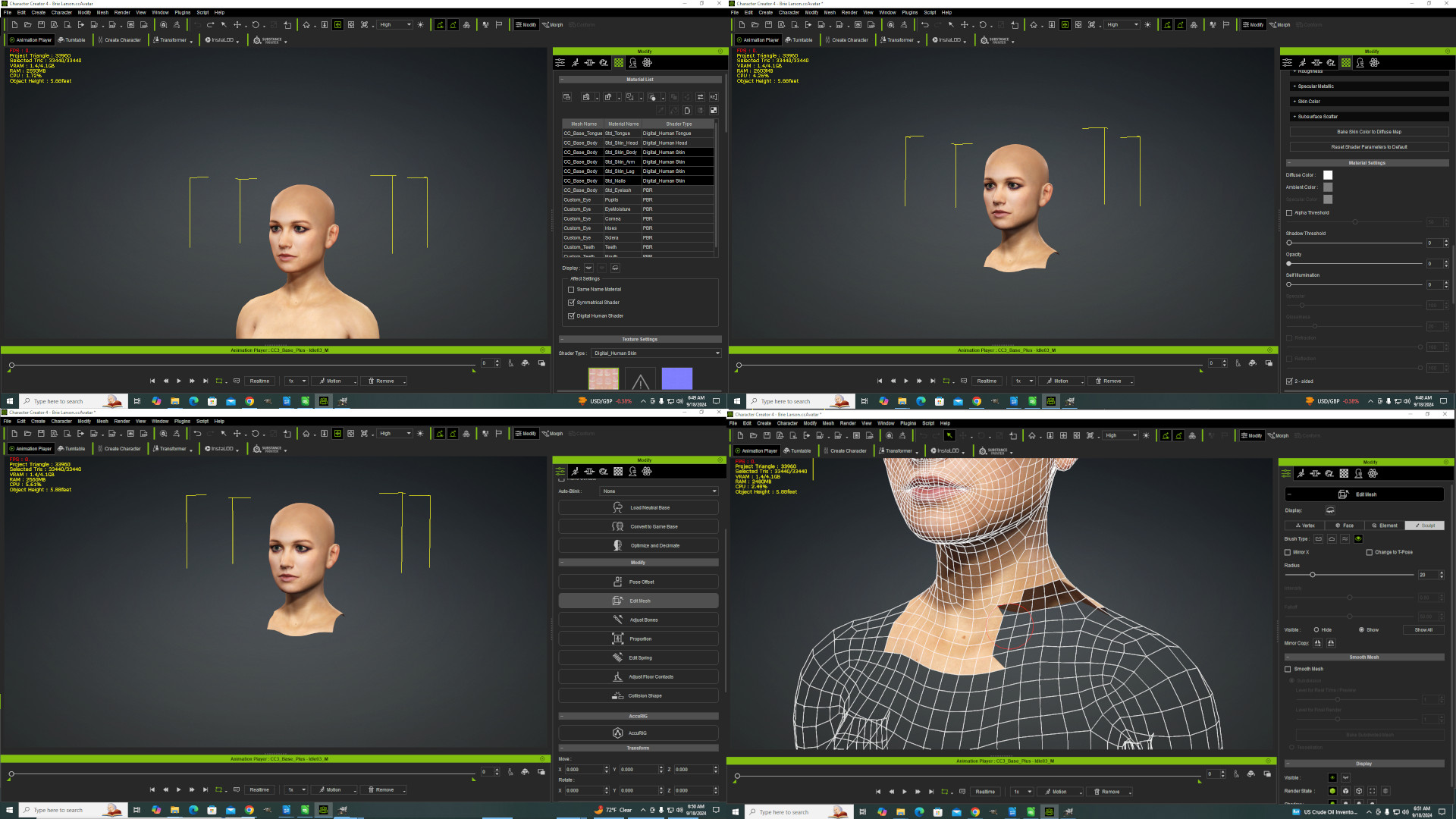Click the green cube Render State icon
Image resolution: width=1456 pixels, height=819 pixels.
click(x=1332, y=791)
